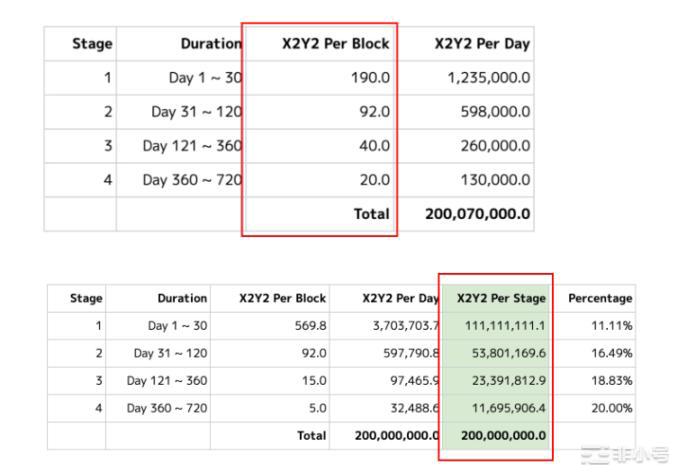Viewport: 677px width, 473px height.
Task: Select the 200,070,000.0 total cell
Action: pos(477,214)
